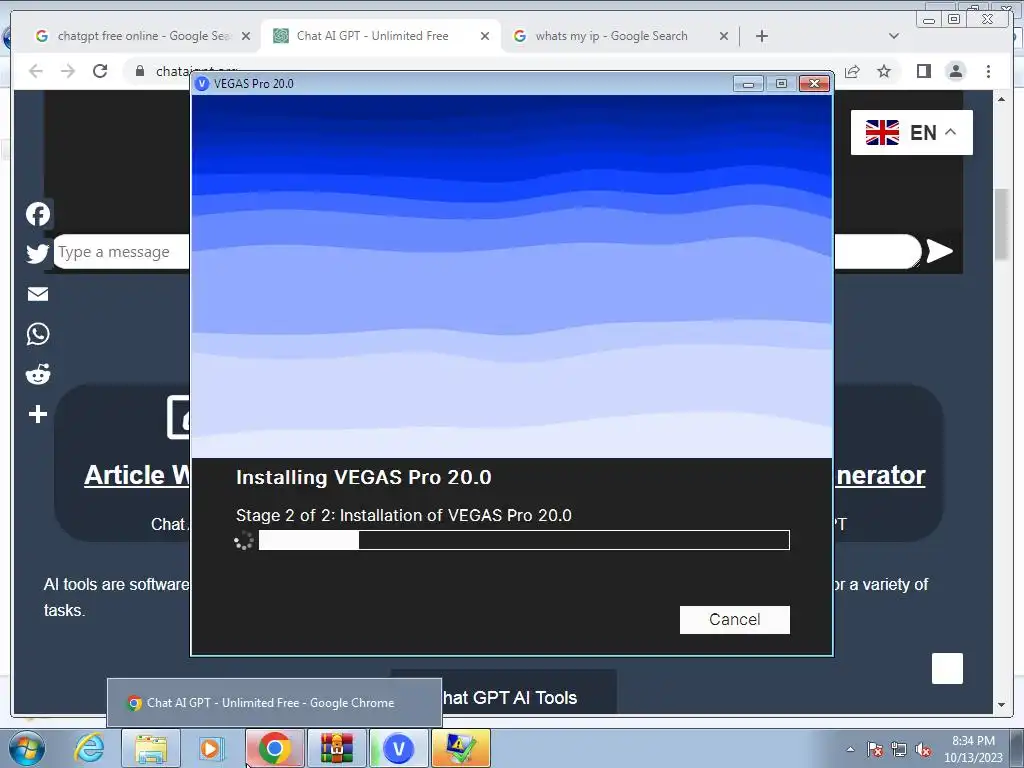Click the site lock icon in address bar
The width and height of the screenshot is (1024, 768).
[x=140, y=71]
